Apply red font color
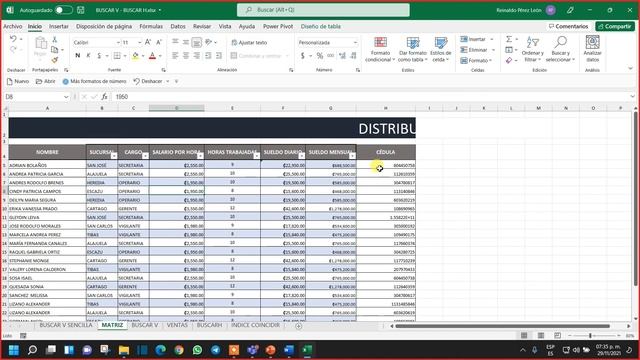Image resolution: width=640 pixels, height=360 pixels. pyautogui.click(x=152, y=56)
